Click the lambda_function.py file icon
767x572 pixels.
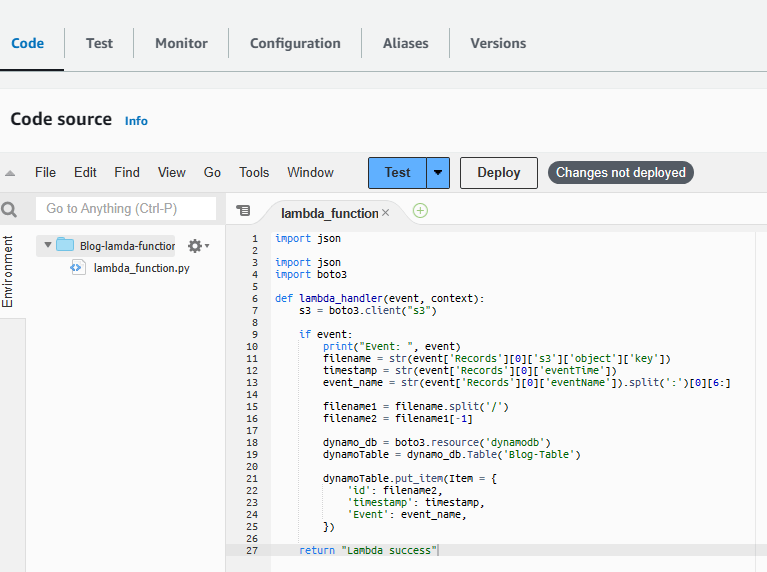77,268
